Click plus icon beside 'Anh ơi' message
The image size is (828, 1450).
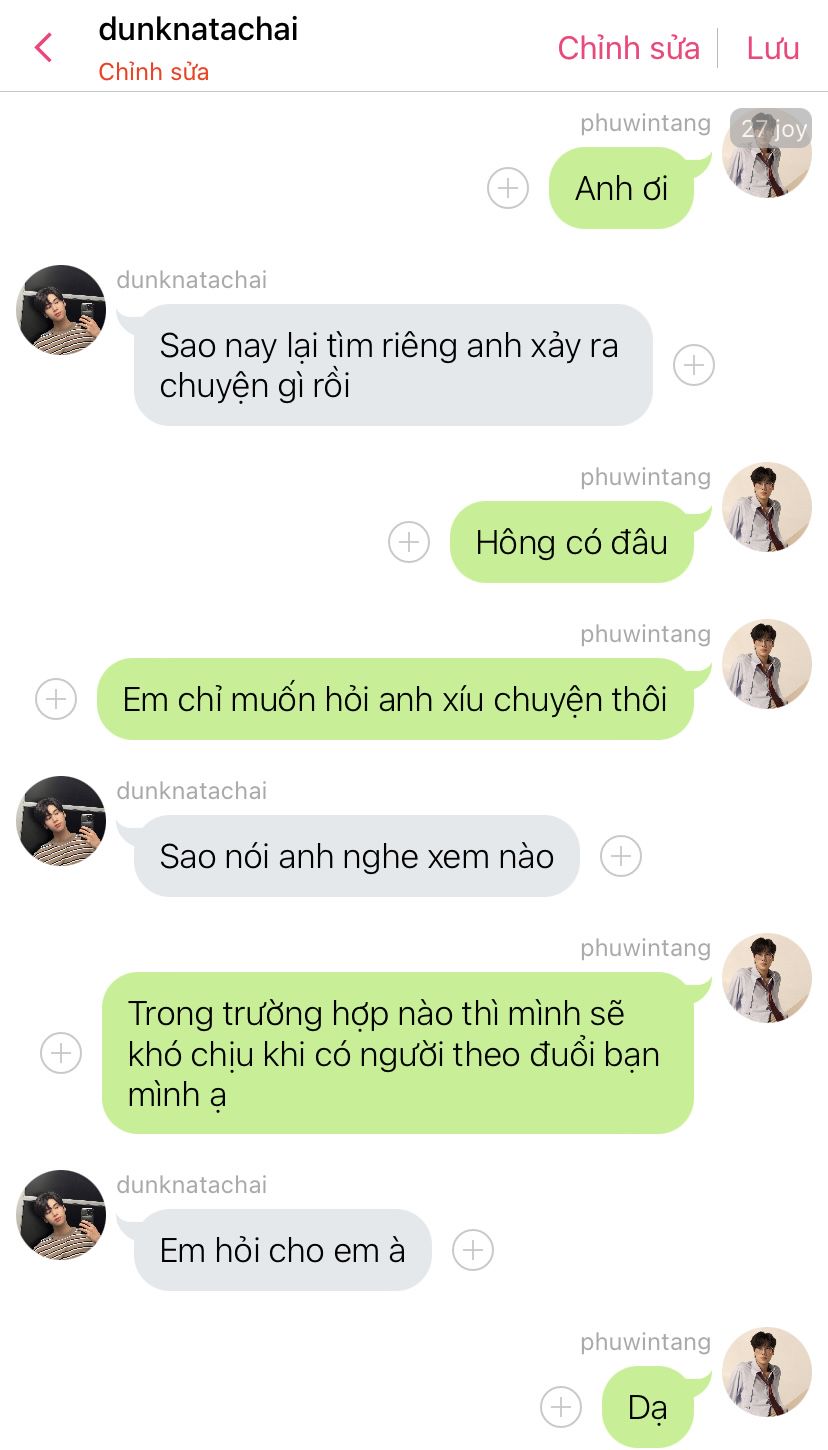pos(508,188)
